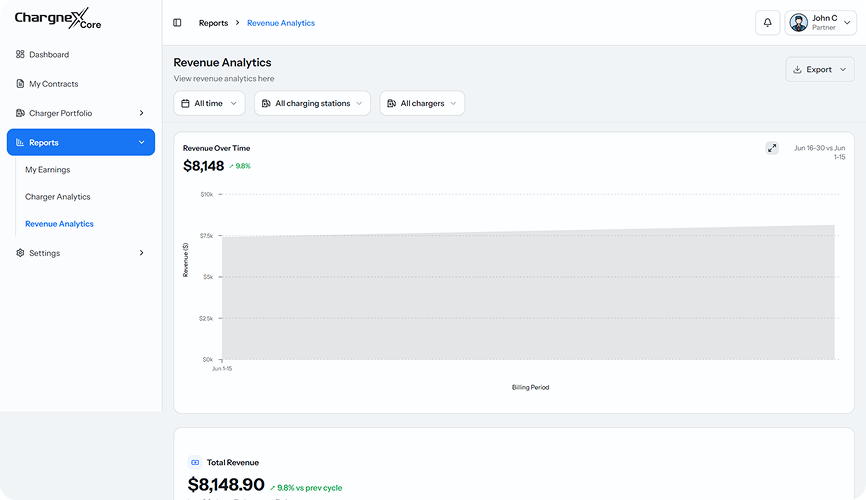Viewport: 866px width, 500px height.
Task: Click the download icon on Export
Action: [x=798, y=70]
